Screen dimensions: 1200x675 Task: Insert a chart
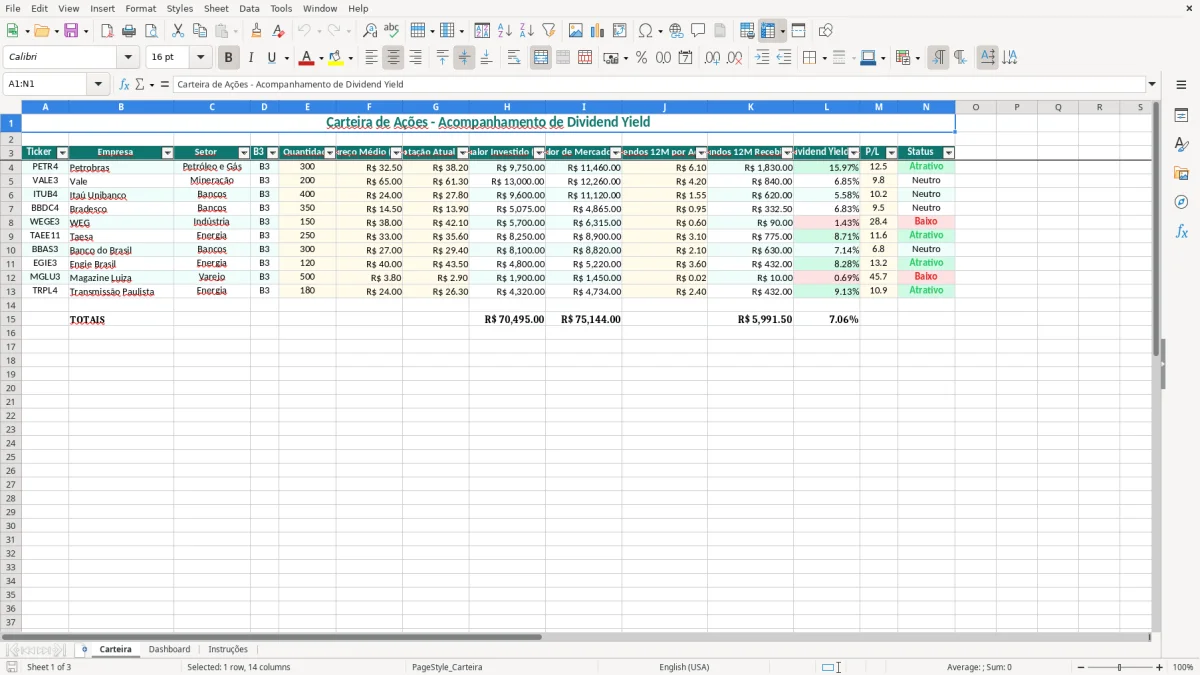[x=598, y=31]
